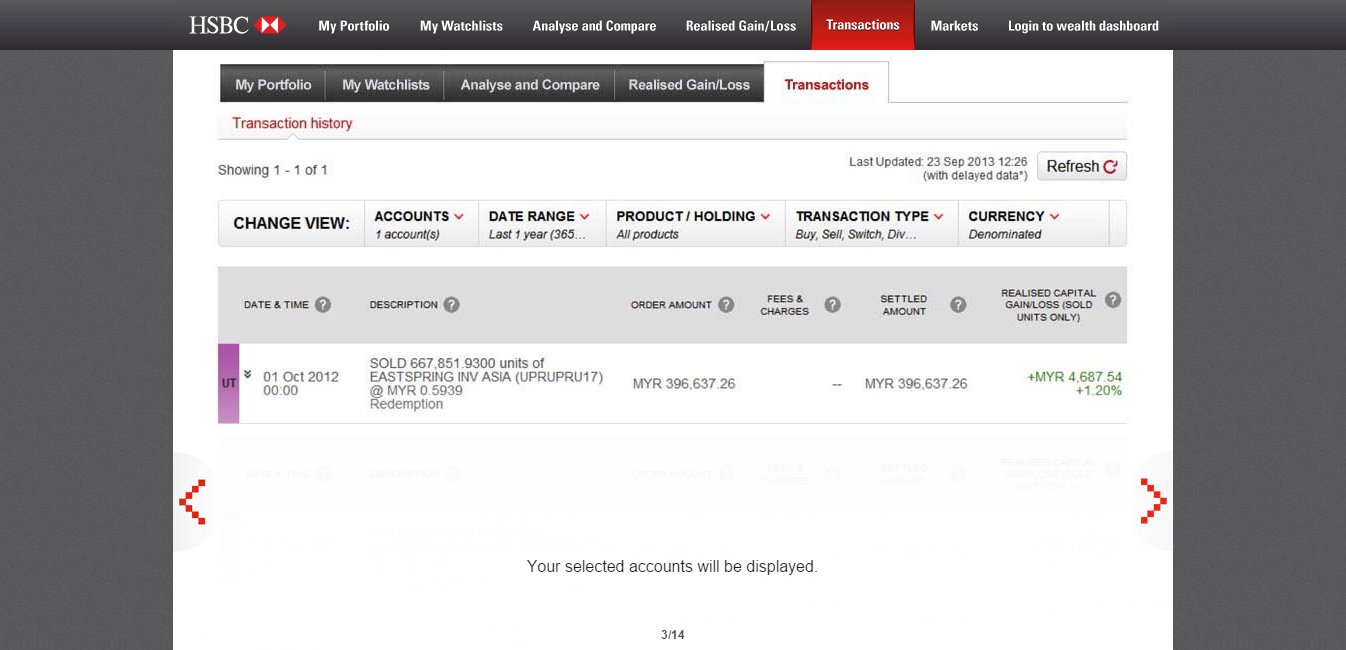Open the Transaction Type dropdown
The height and width of the screenshot is (650, 1346).
click(869, 223)
